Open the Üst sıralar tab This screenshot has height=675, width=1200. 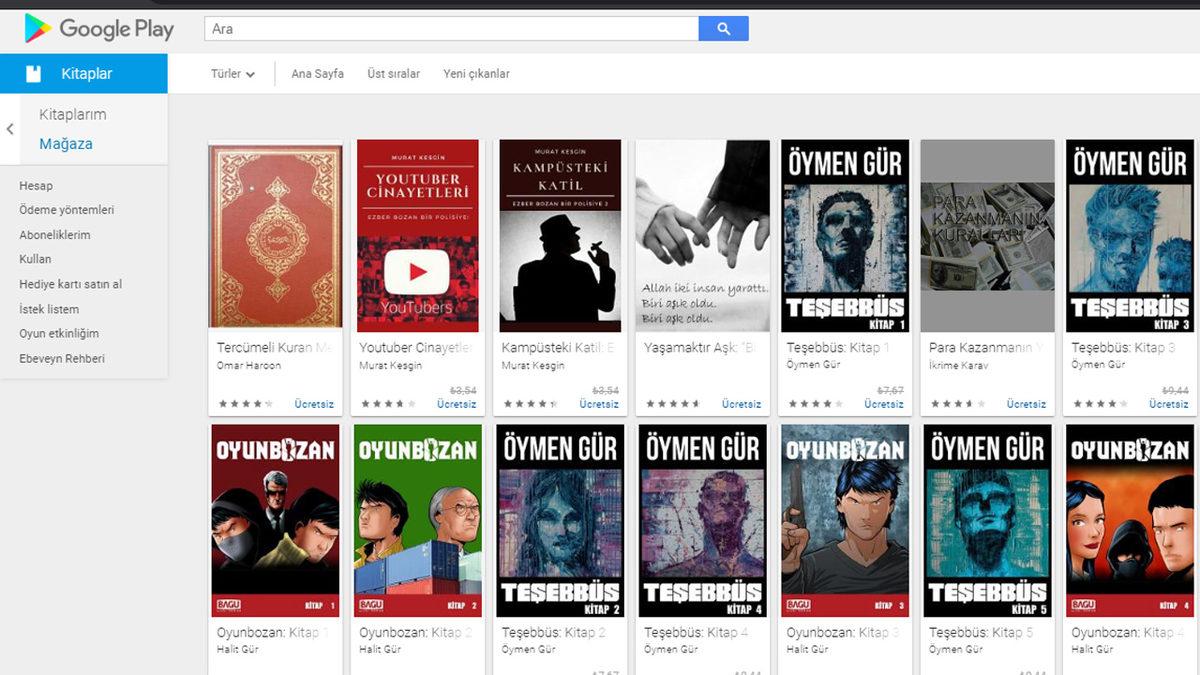pyautogui.click(x=392, y=73)
